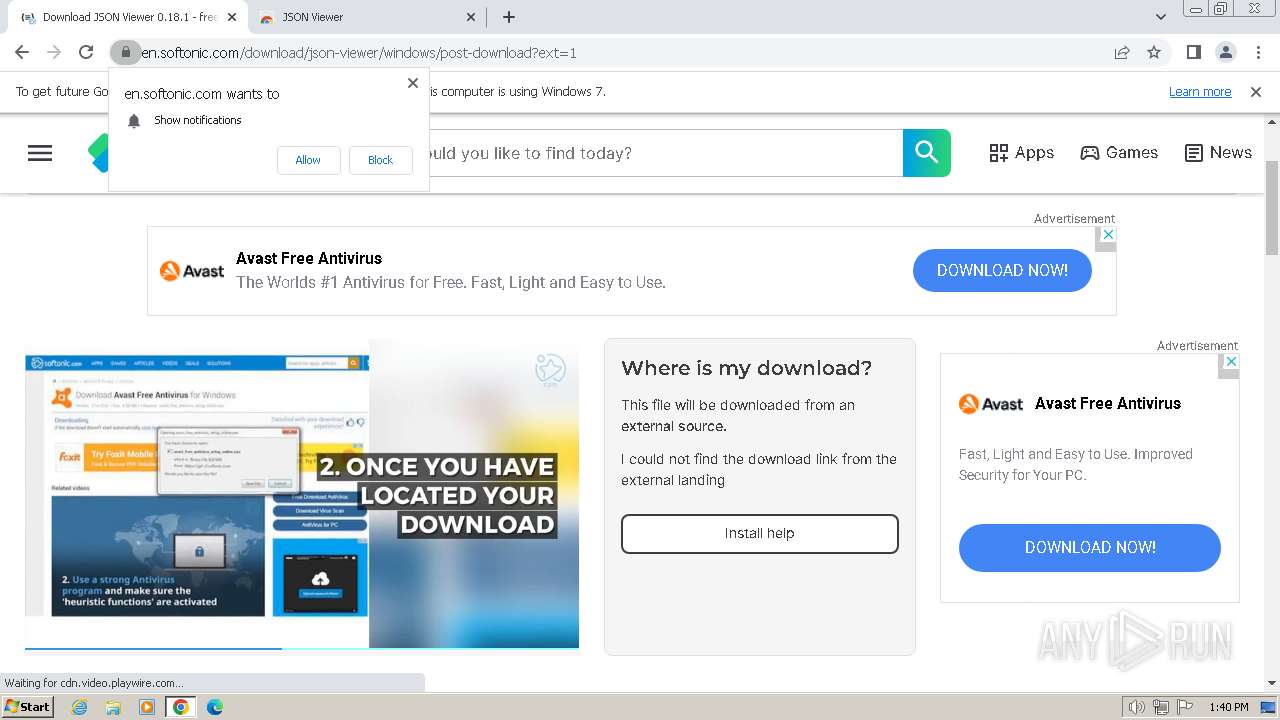1280x720 pixels.
Task: Click the video progress bar
Action: 302,649
